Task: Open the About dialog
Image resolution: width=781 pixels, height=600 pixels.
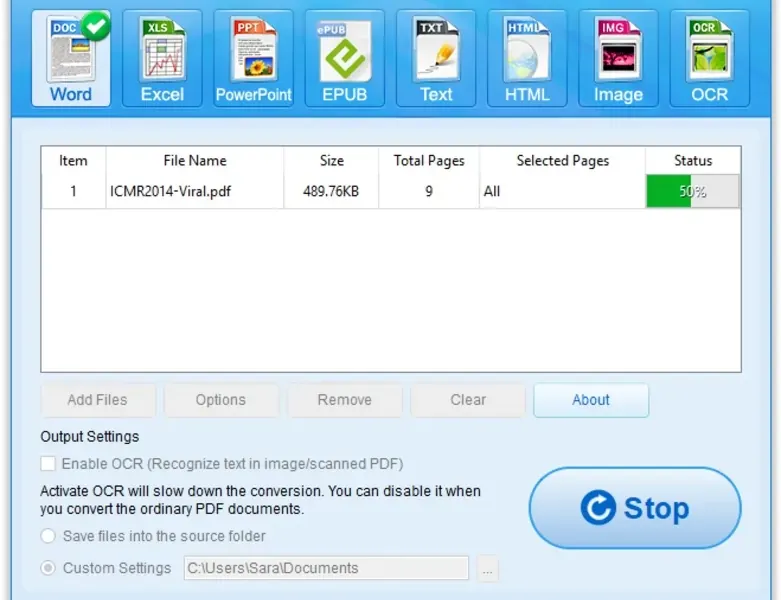Action: [591, 400]
